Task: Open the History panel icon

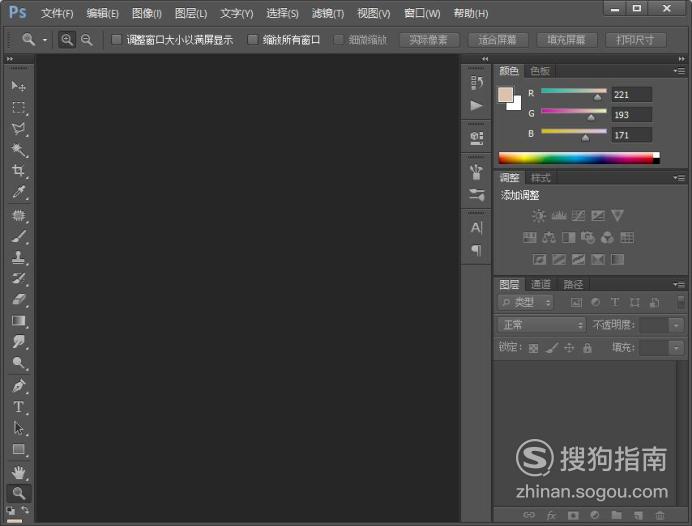Action: [x=476, y=82]
